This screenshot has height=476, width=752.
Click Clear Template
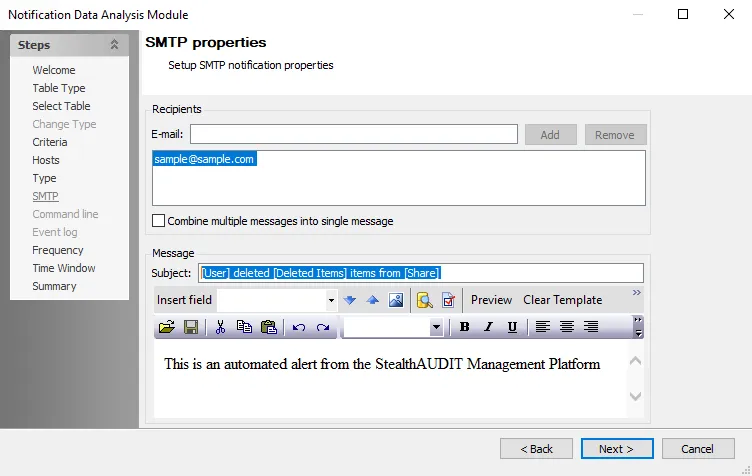pos(563,300)
